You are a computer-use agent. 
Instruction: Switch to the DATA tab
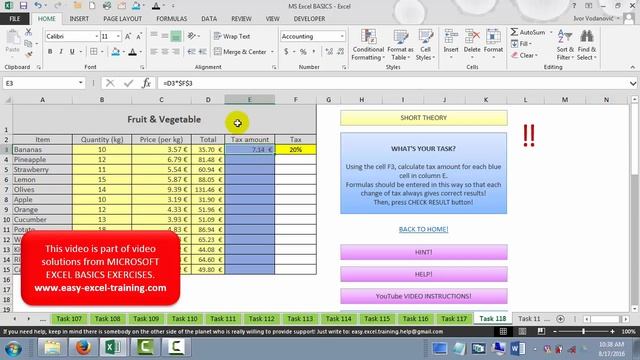pos(209,19)
